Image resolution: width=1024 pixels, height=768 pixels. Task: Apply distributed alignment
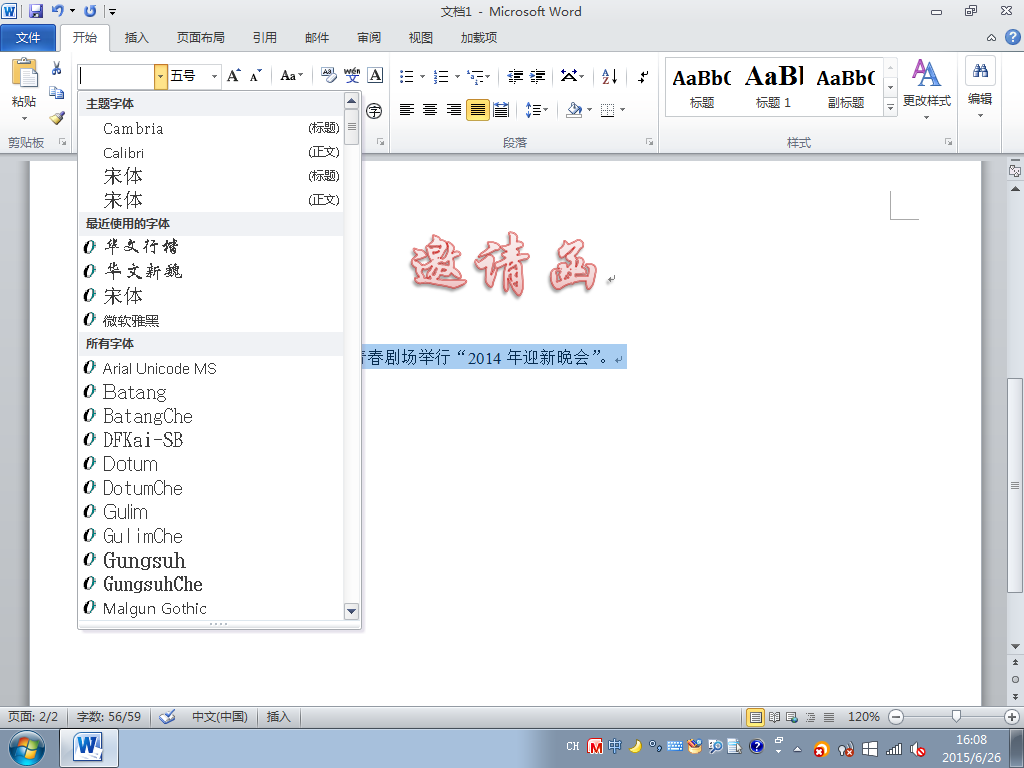501,110
